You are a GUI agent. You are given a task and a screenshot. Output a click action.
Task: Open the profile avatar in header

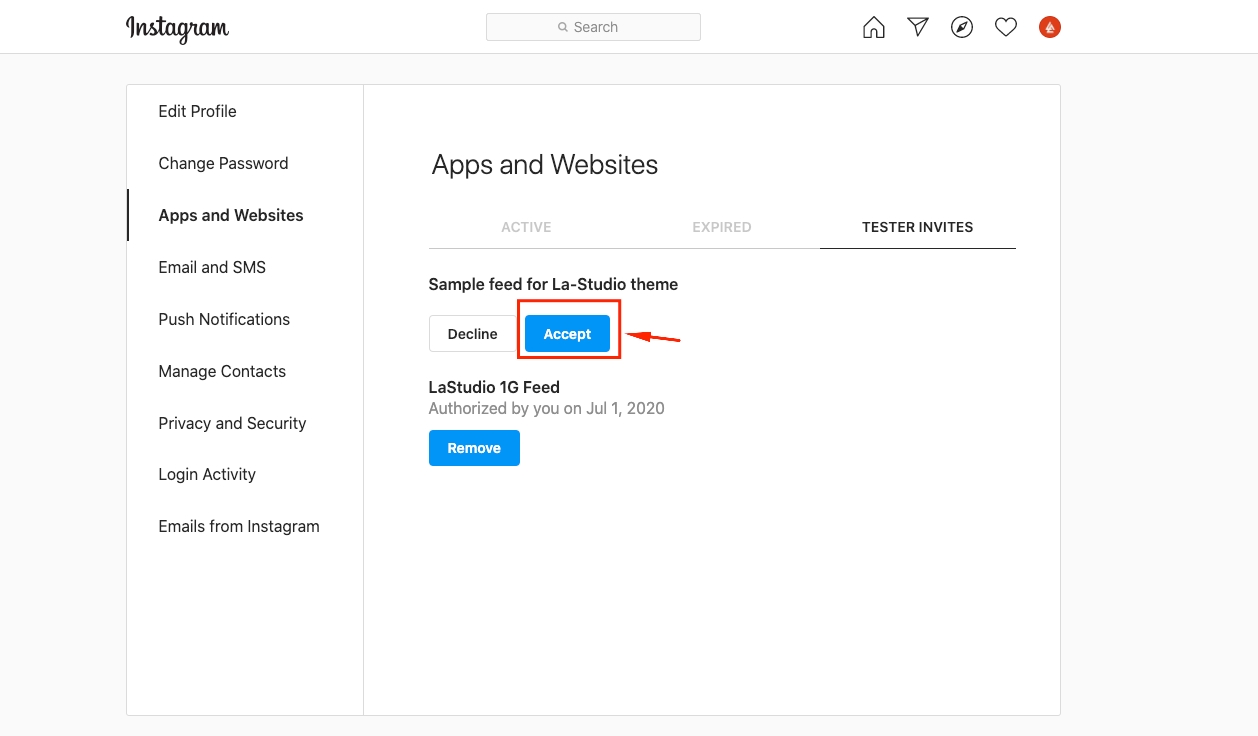pos(1050,27)
